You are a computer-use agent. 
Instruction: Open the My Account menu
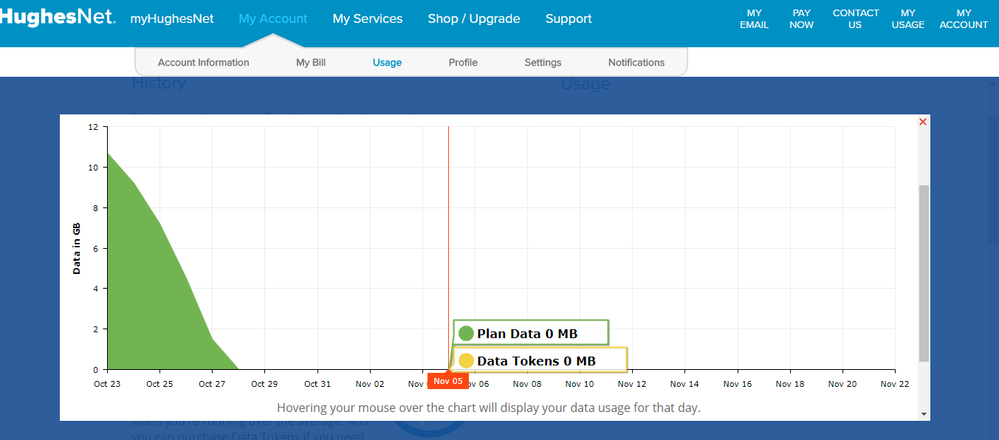[273, 19]
